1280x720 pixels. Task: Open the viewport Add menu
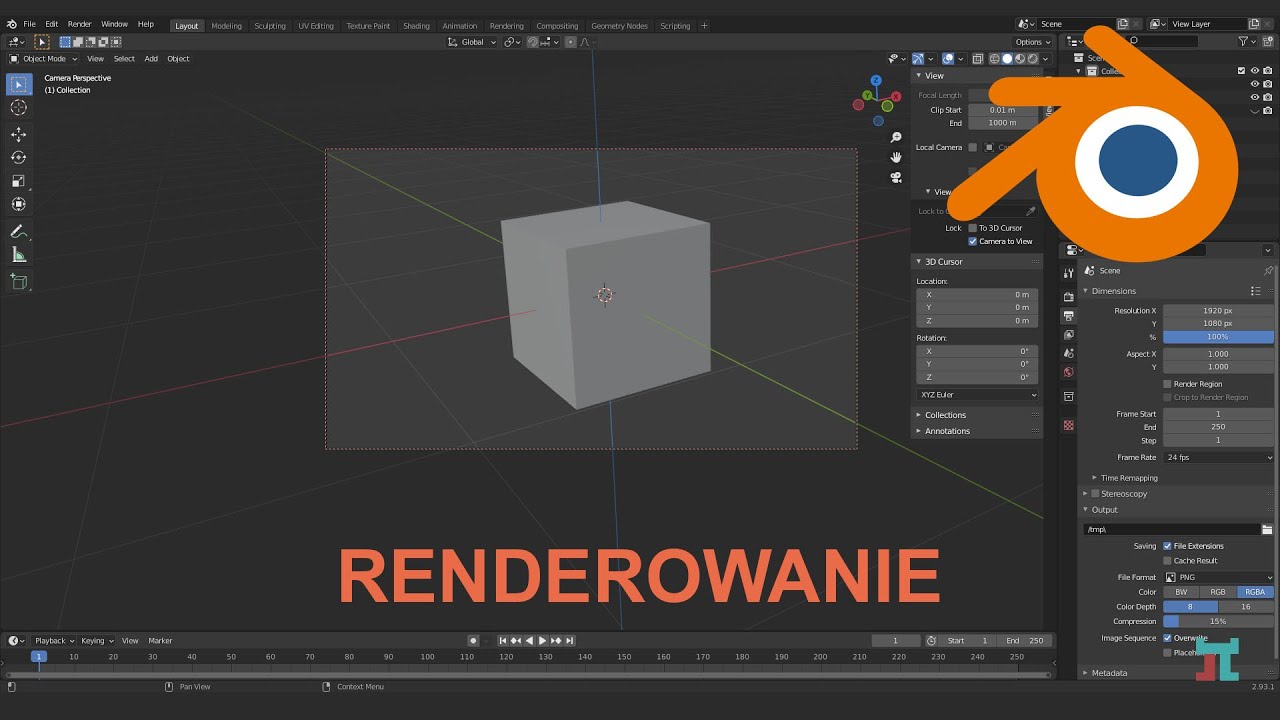(151, 58)
